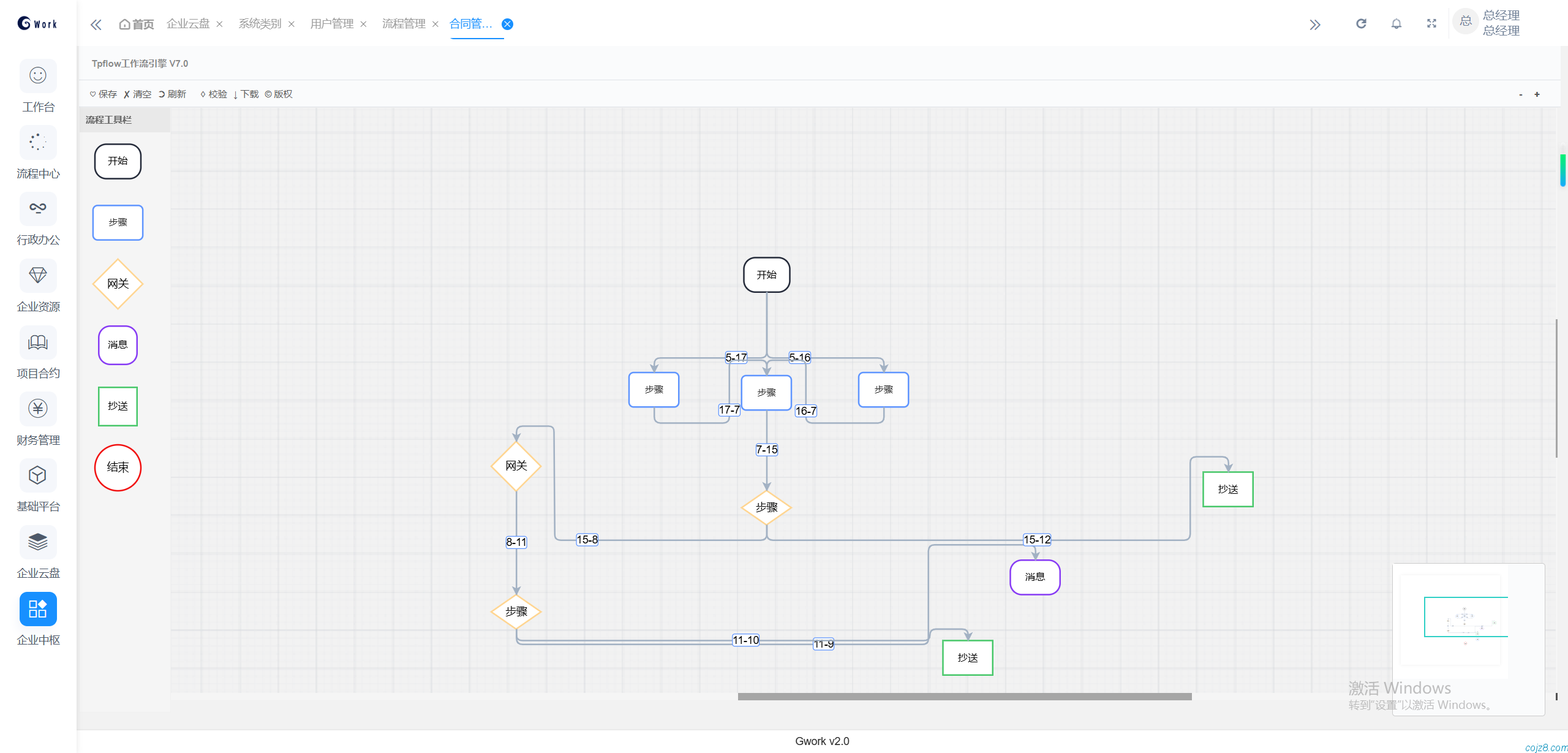Select the 消息 message node tool
This screenshot has width=1568, height=753.
click(118, 345)
